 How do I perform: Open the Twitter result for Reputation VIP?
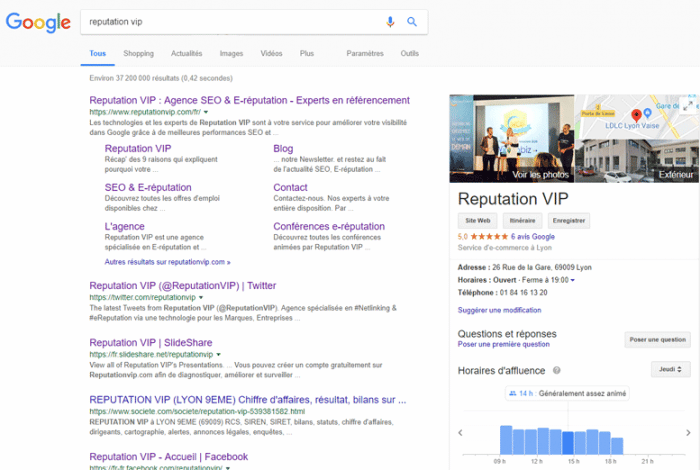pos(183,286)
